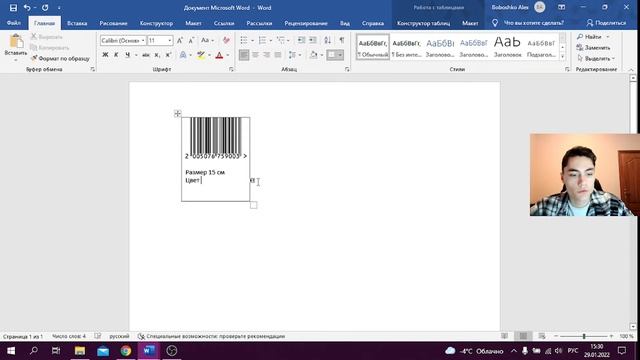Viewport: 640px width, 360px height.
Task: Apply the Обычный style
Action: (373, 47)
